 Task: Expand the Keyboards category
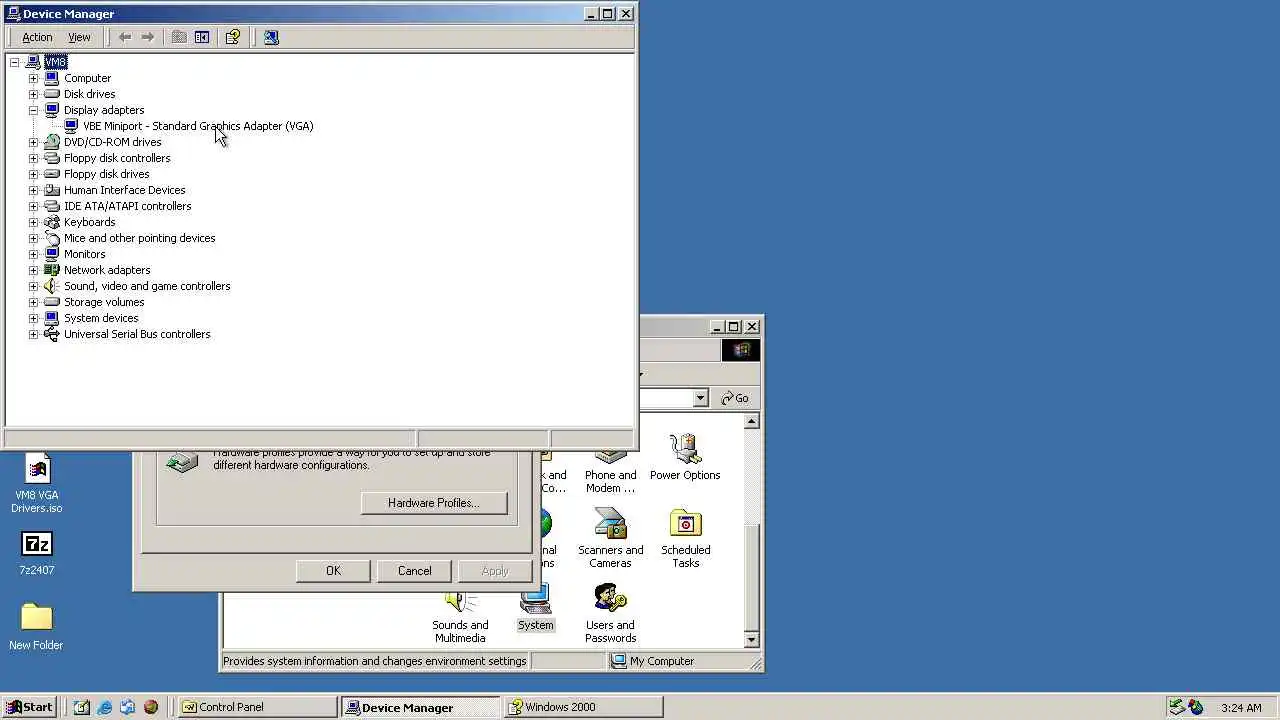click(33, 222)
